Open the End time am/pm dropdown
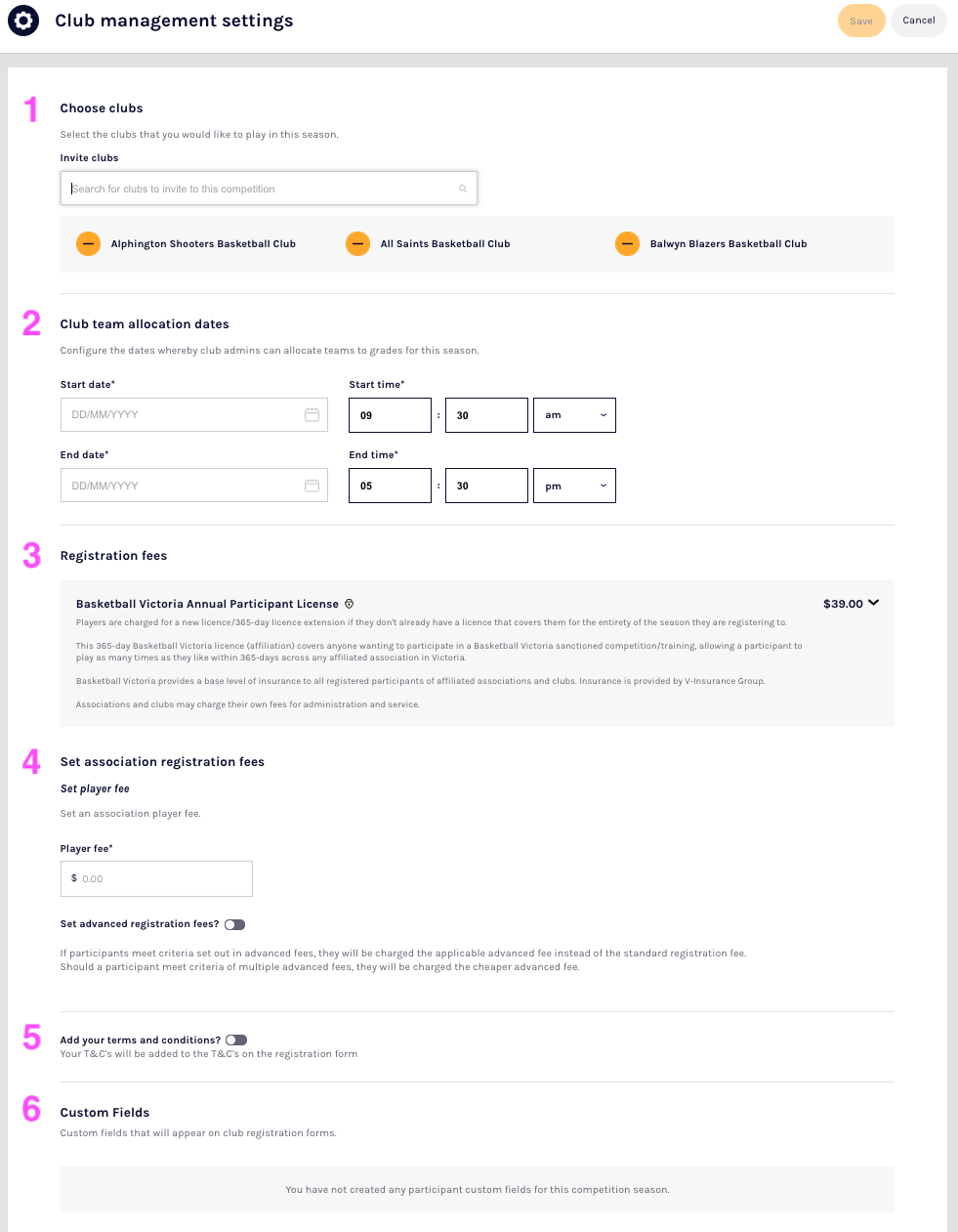 pos(574,486)
